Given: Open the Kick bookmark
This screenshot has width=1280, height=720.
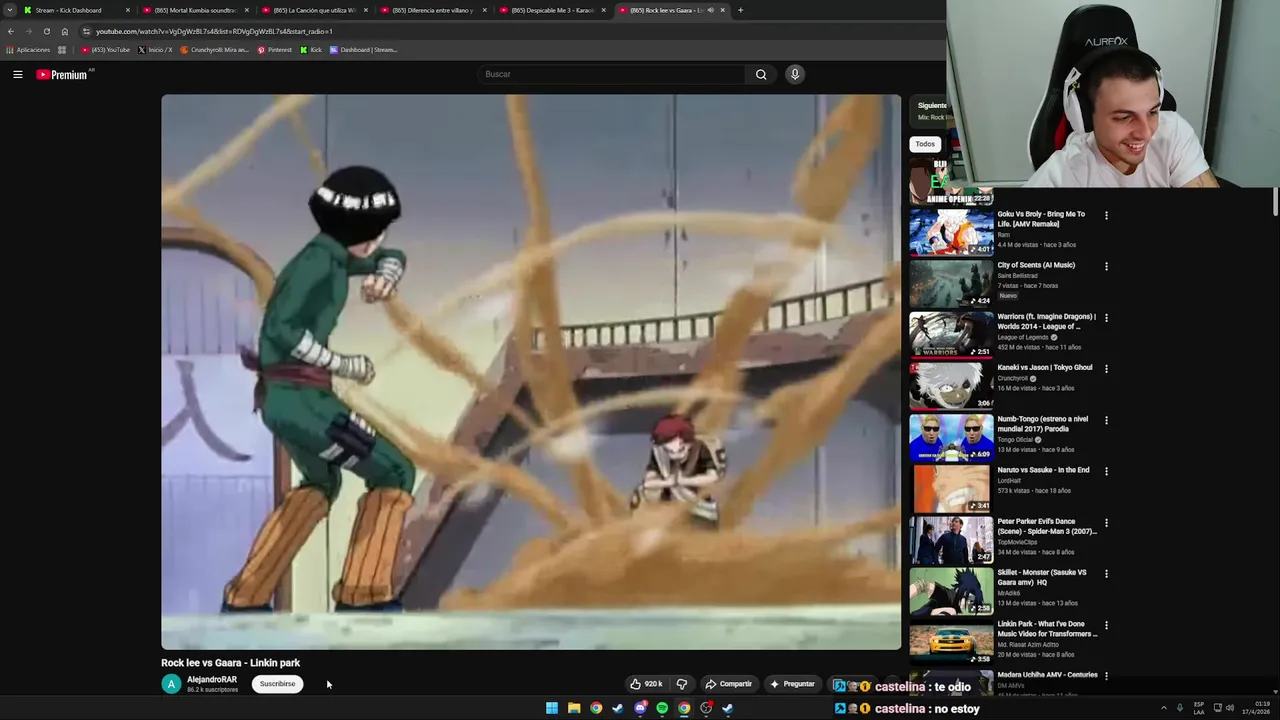Looking at the screenshot, I should coord(311,50).
